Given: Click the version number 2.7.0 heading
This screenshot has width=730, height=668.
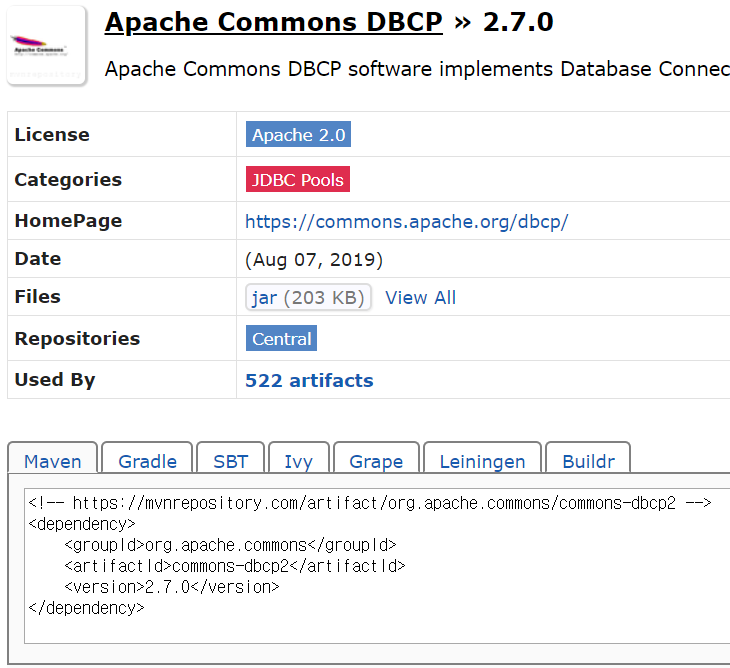Looking at the screenshot, I should point(518,22).
